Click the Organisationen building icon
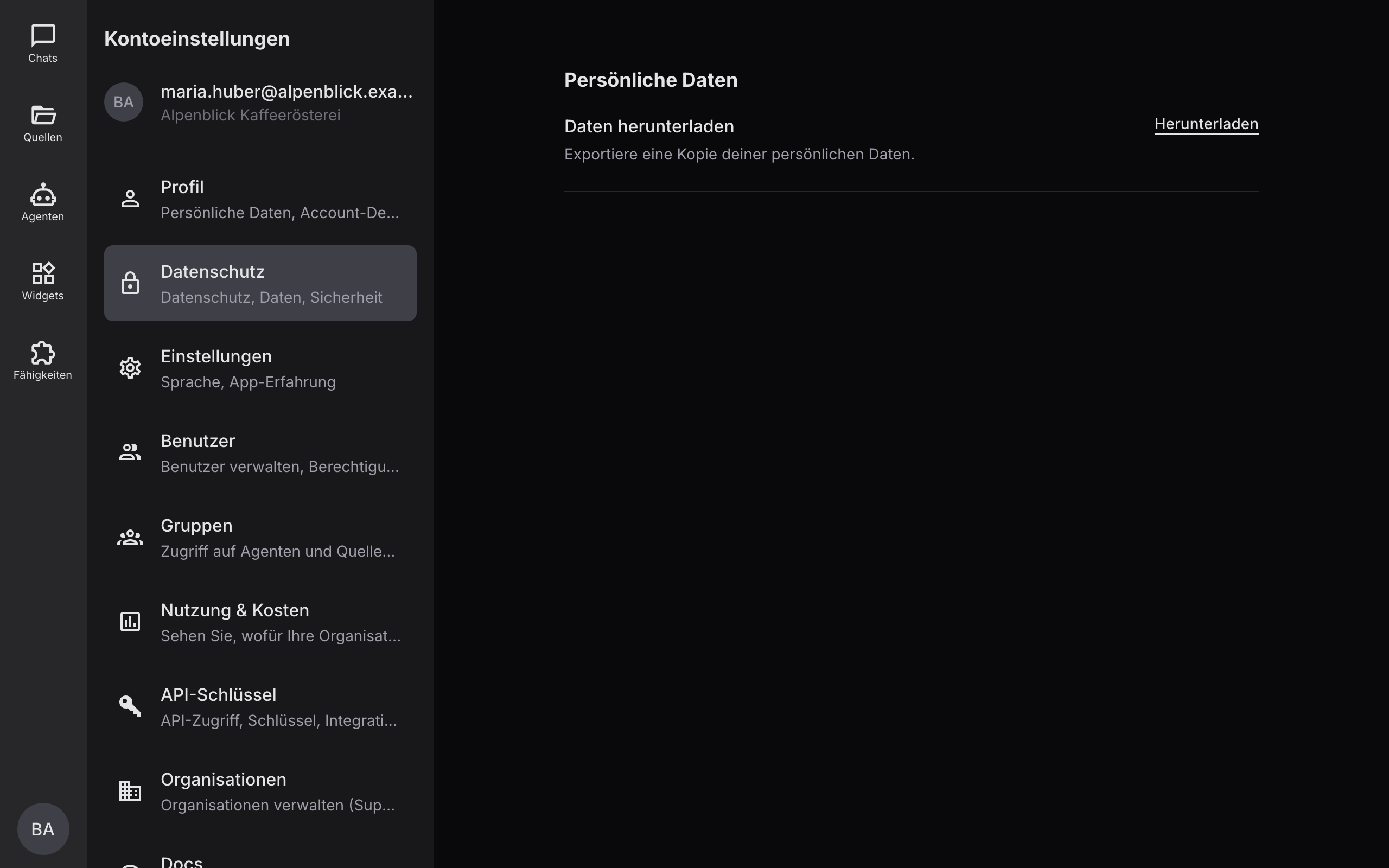This screenshot has height=868, width=1389. coord(130,791)
